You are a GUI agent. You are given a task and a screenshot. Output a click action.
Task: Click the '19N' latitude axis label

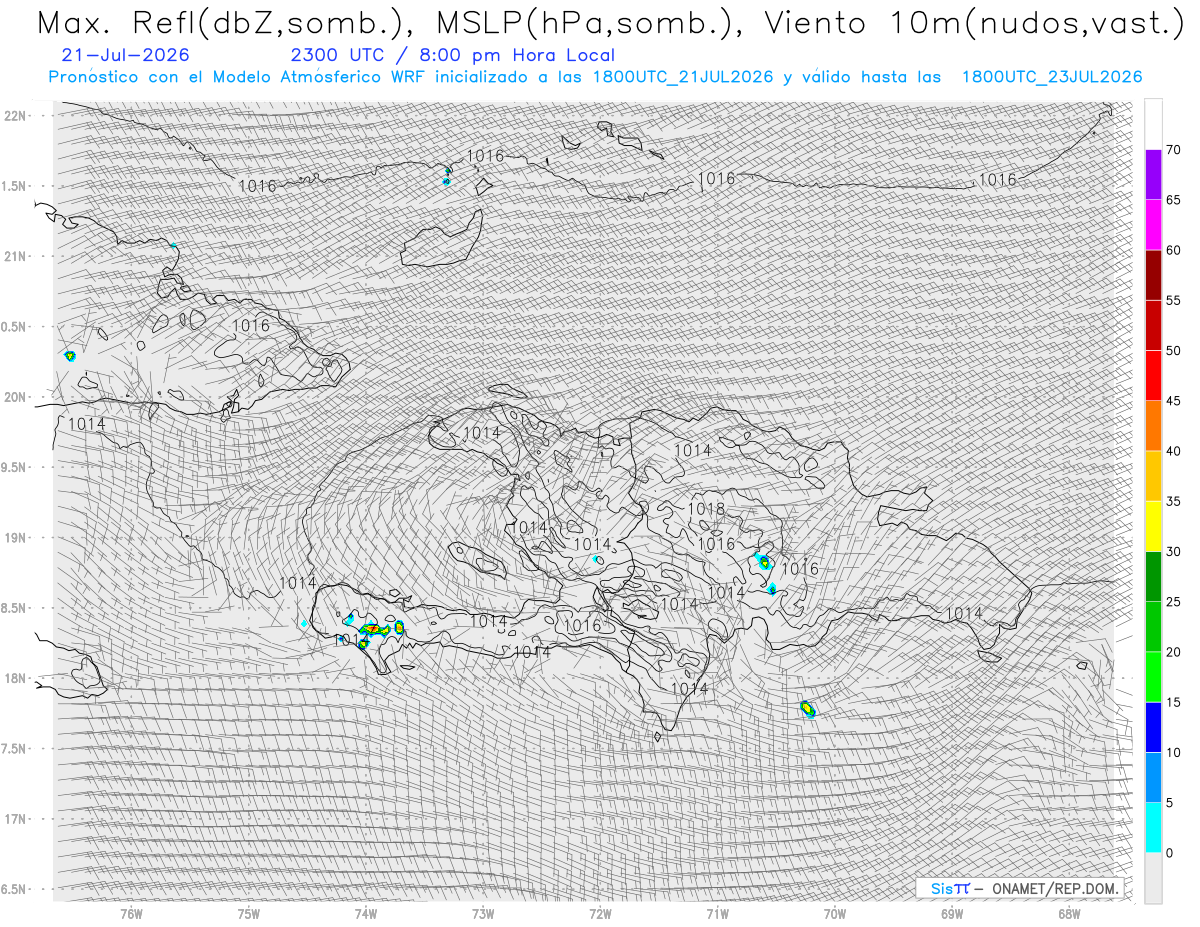(x=15, y=538)
